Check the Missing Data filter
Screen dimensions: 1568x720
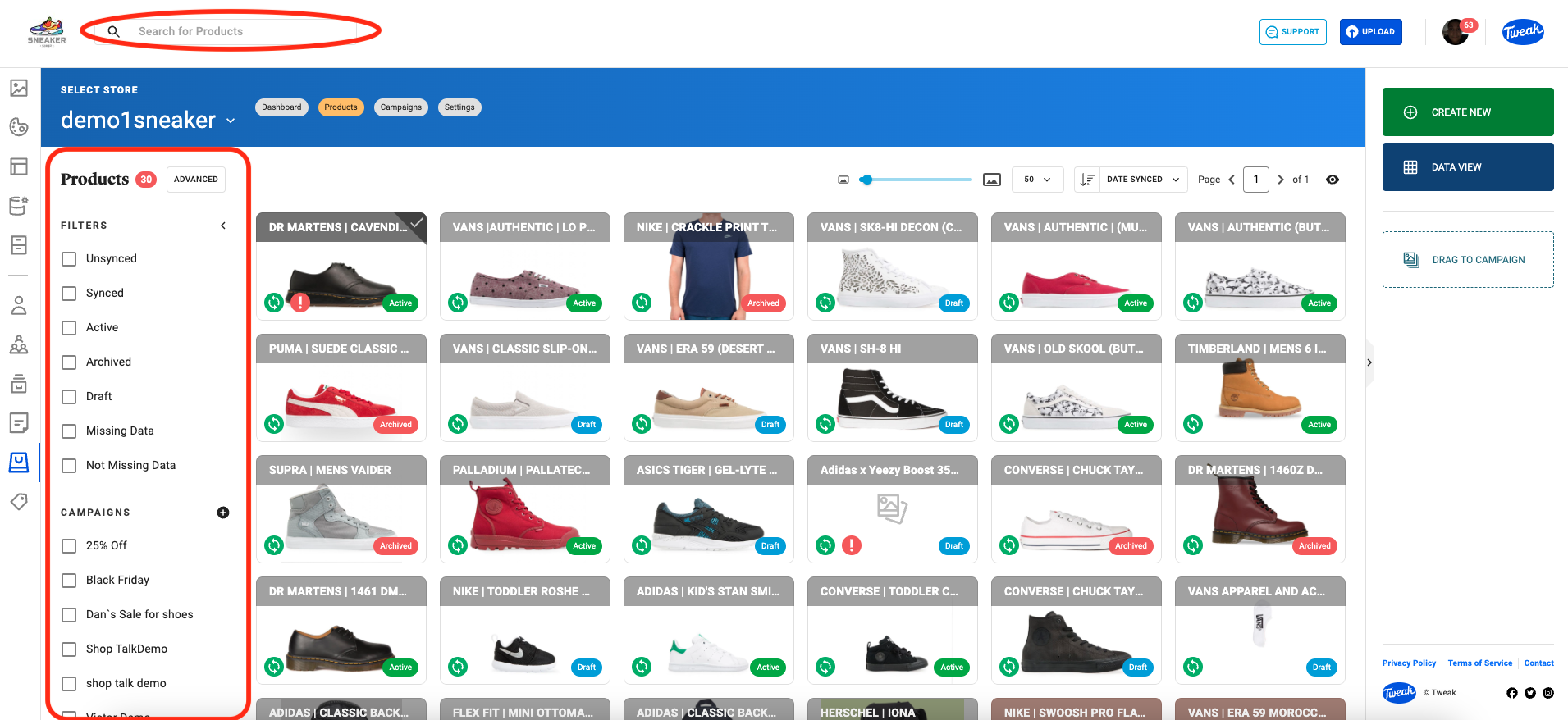[69, 431]
